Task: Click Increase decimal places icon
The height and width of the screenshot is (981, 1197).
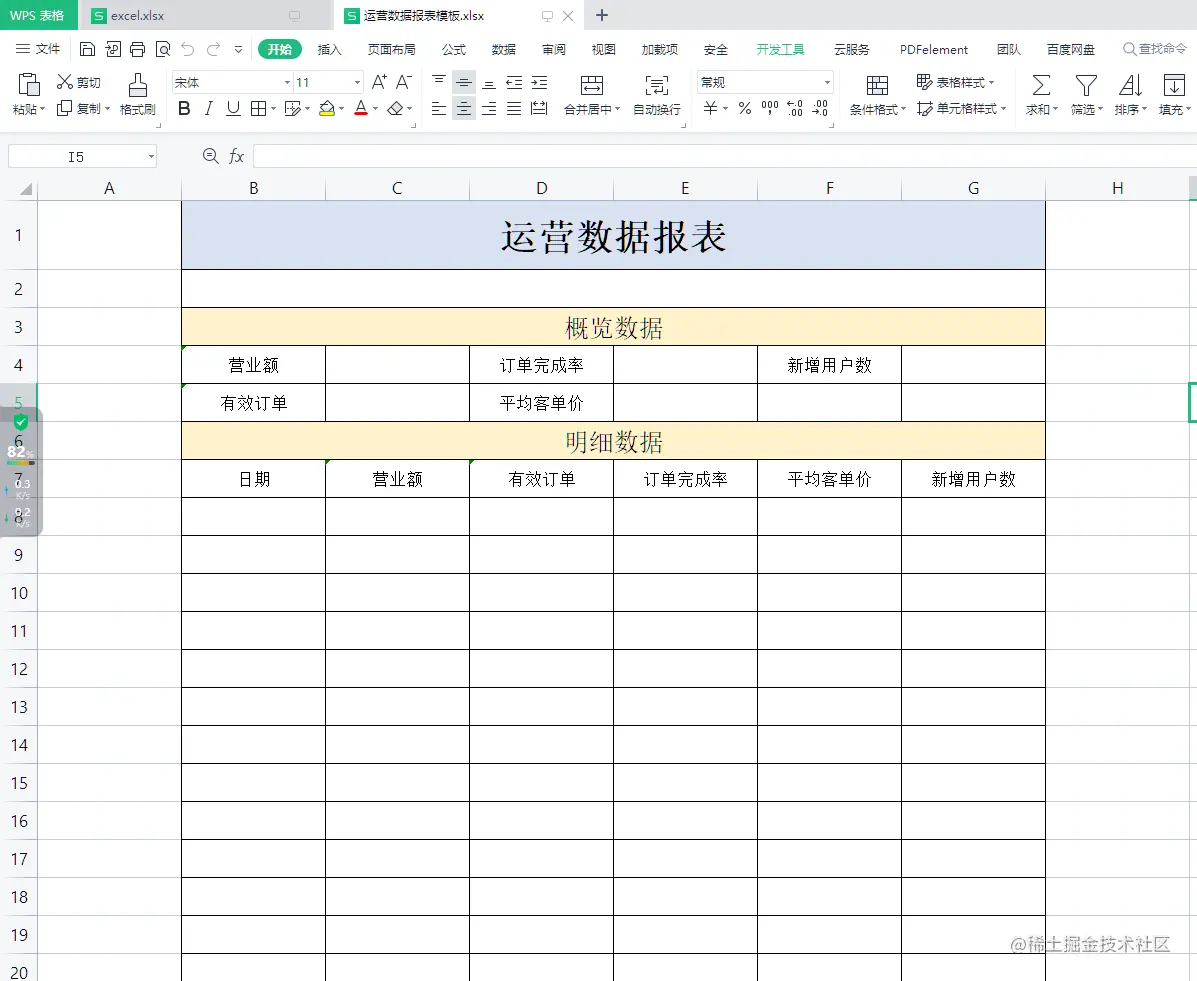Action: click(795, 108)
